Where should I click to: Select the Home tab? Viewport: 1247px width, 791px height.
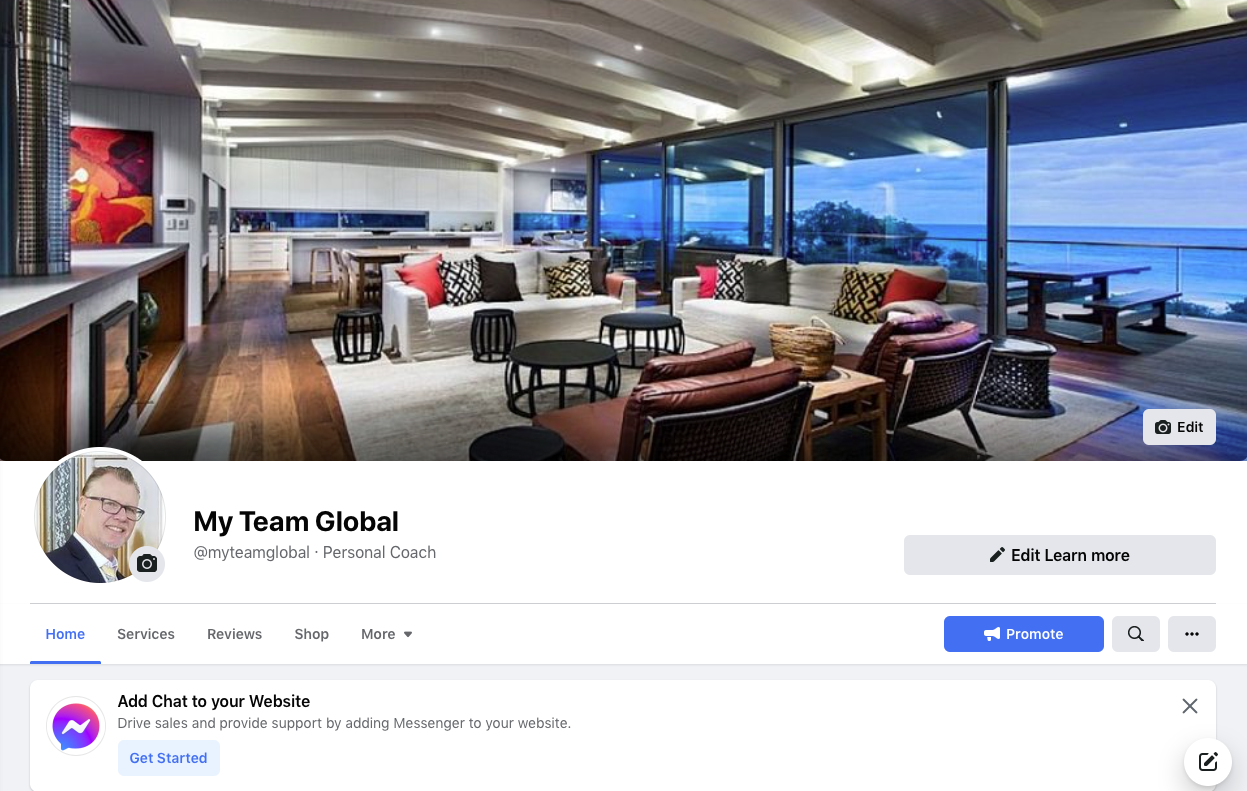click(65, 634)
